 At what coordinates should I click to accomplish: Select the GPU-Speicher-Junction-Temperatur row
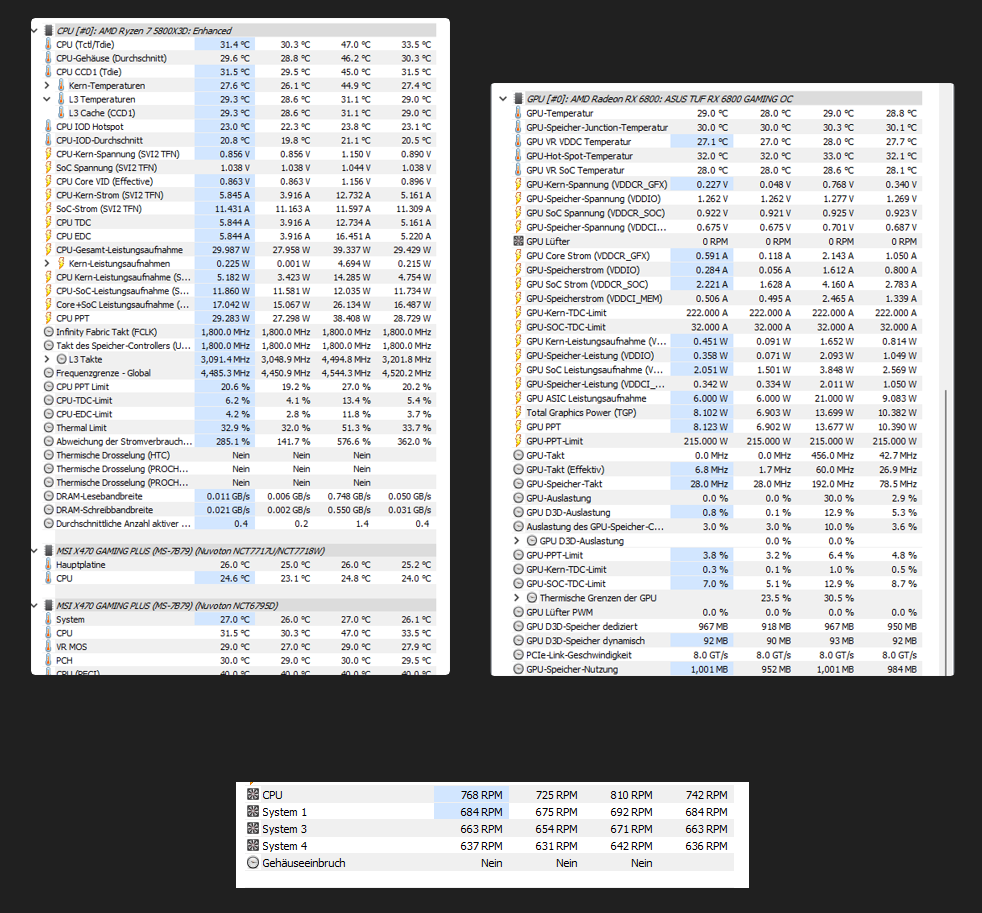click(716, 127)
